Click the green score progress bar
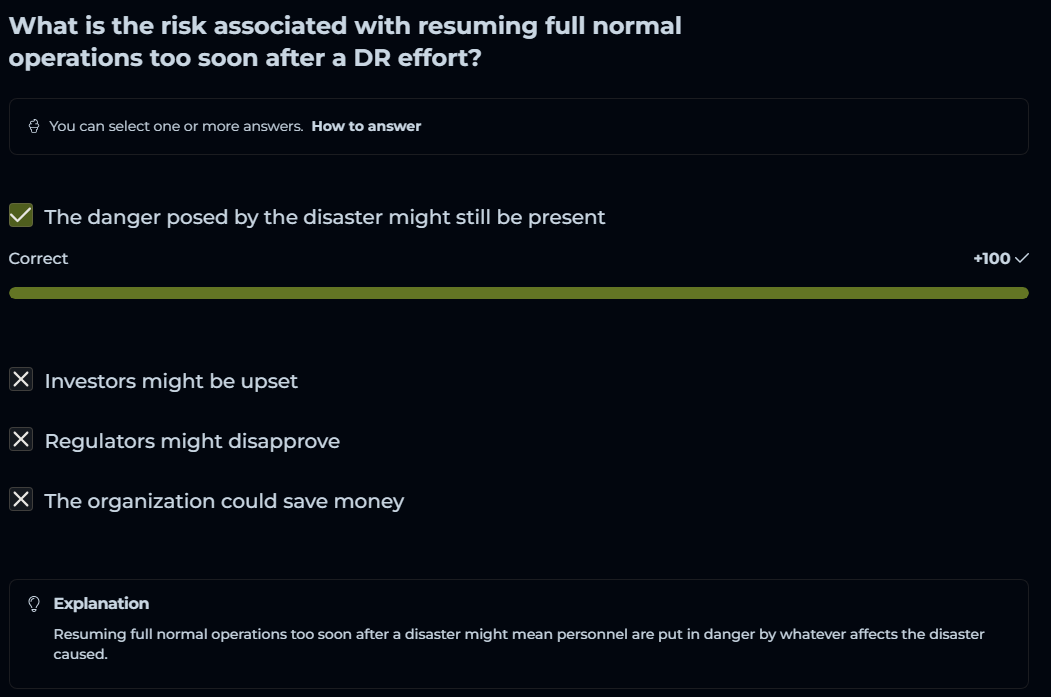The image size is (1051, 697). (518, 293)
